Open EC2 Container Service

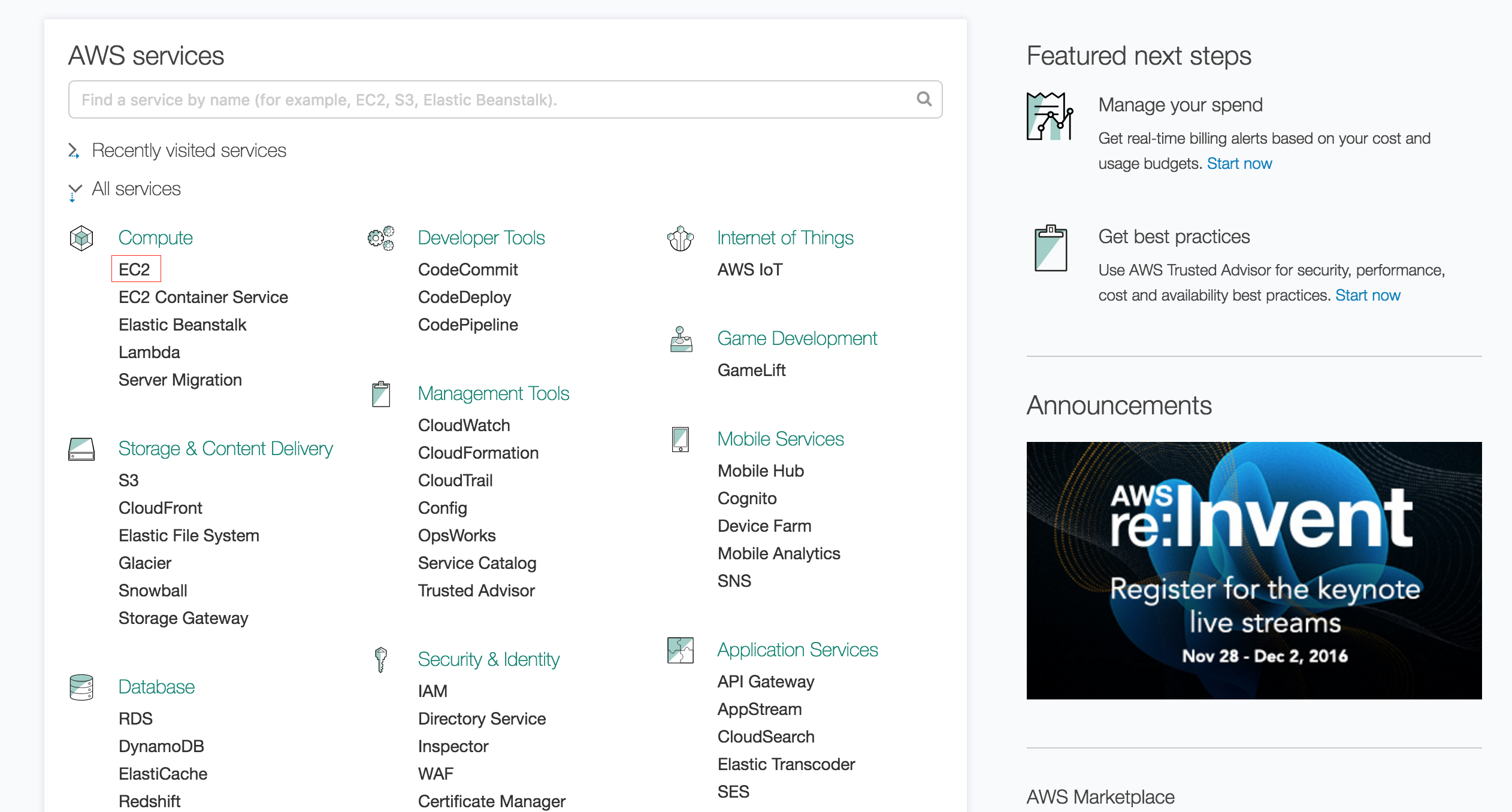[203, 297]
